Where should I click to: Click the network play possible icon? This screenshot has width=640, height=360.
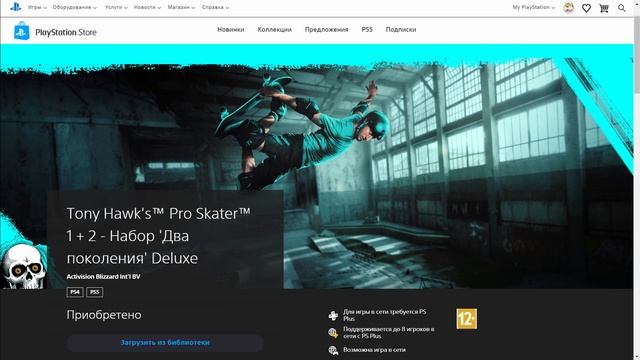coord(333,350)
